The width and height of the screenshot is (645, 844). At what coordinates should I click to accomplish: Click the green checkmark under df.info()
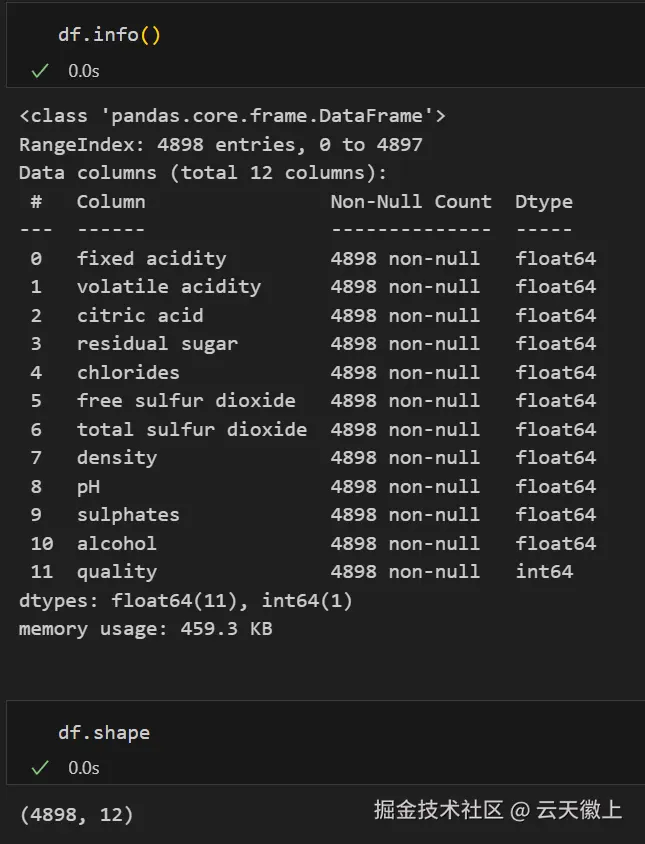(41, 71)
